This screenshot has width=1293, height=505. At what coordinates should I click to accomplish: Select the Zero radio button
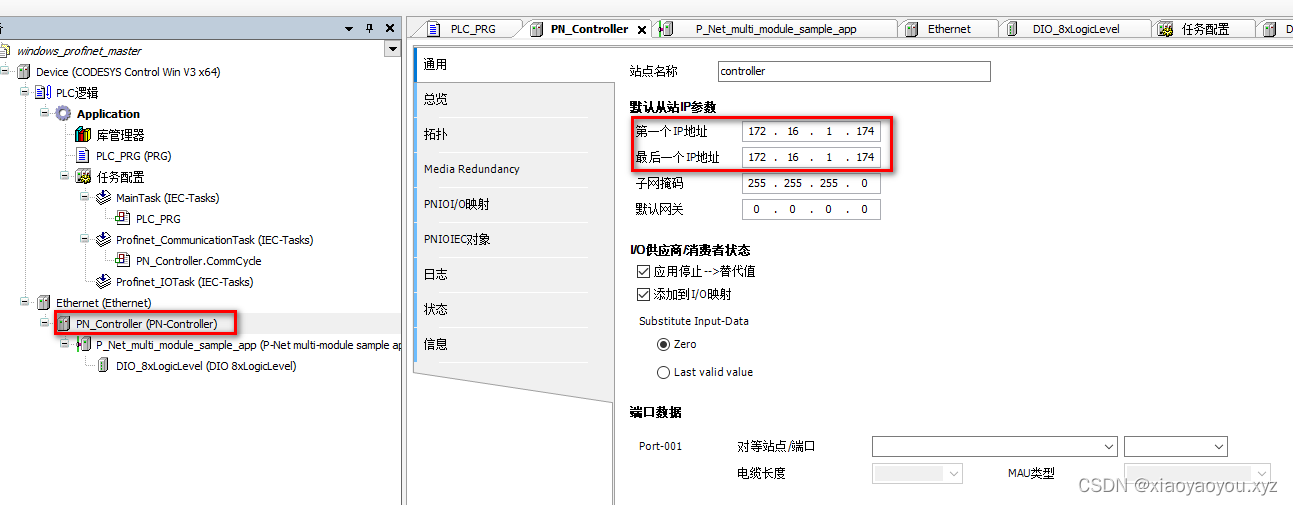pos(664,344)
